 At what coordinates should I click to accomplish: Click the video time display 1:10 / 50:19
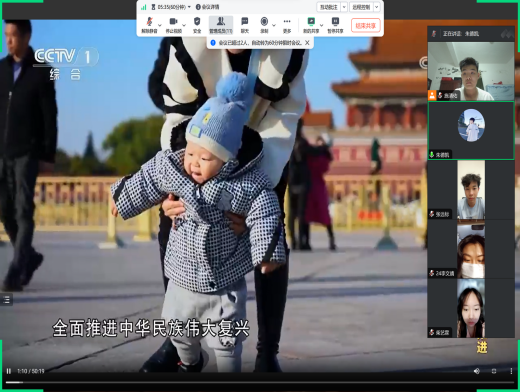tap(31, 371)
